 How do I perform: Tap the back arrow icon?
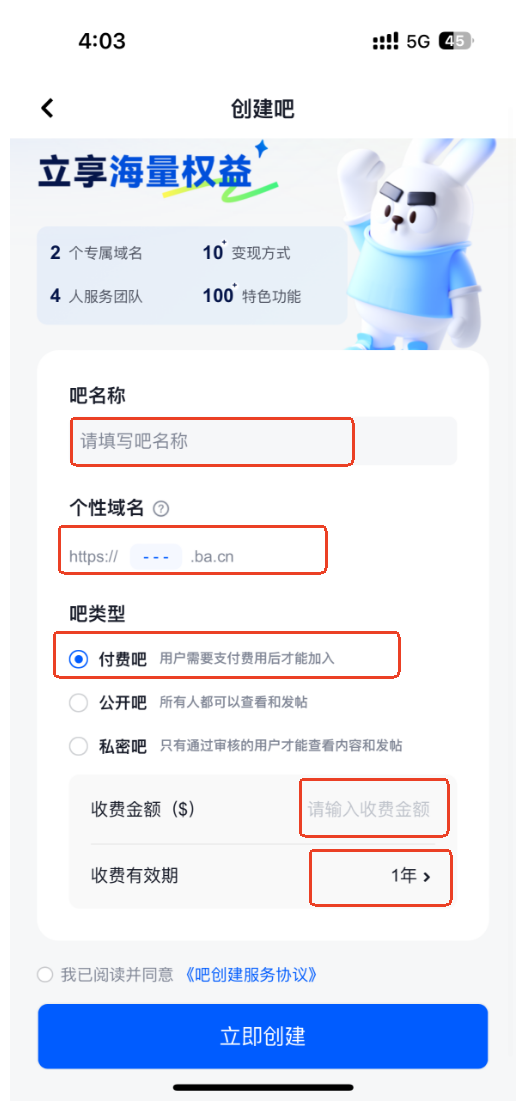[x=47, y=109]
